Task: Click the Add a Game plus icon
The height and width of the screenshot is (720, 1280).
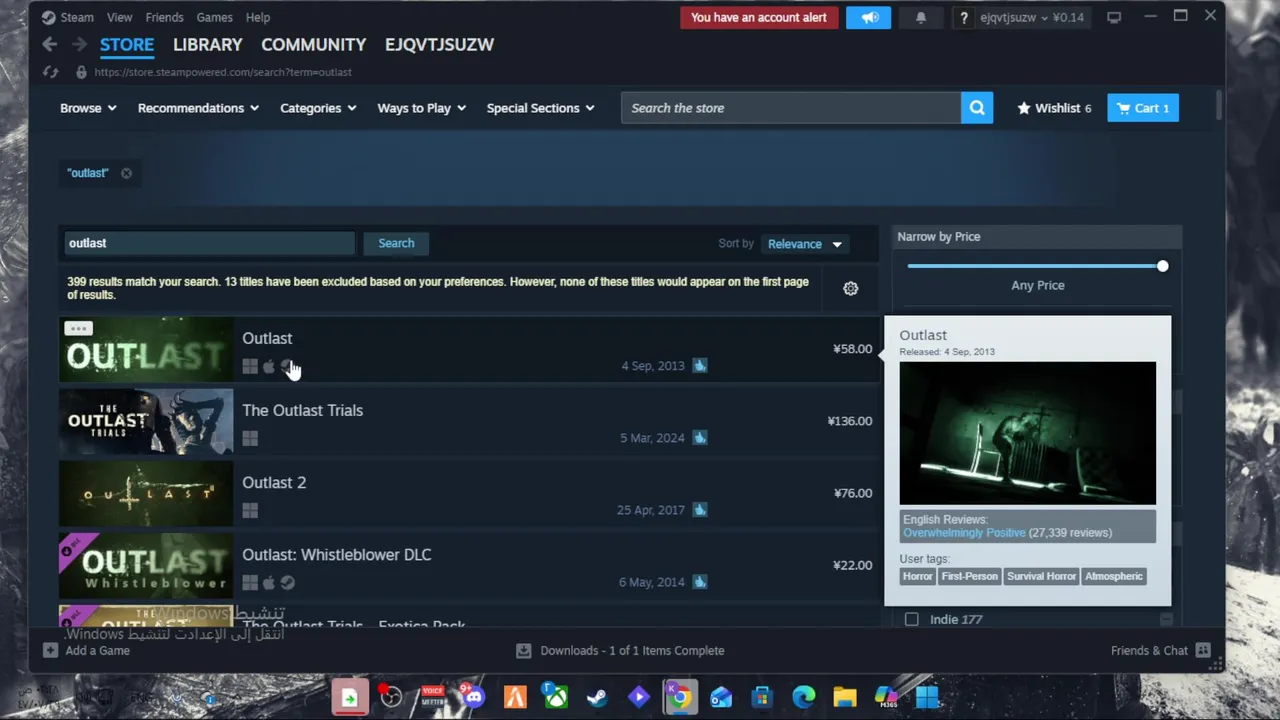Action: 50,650
